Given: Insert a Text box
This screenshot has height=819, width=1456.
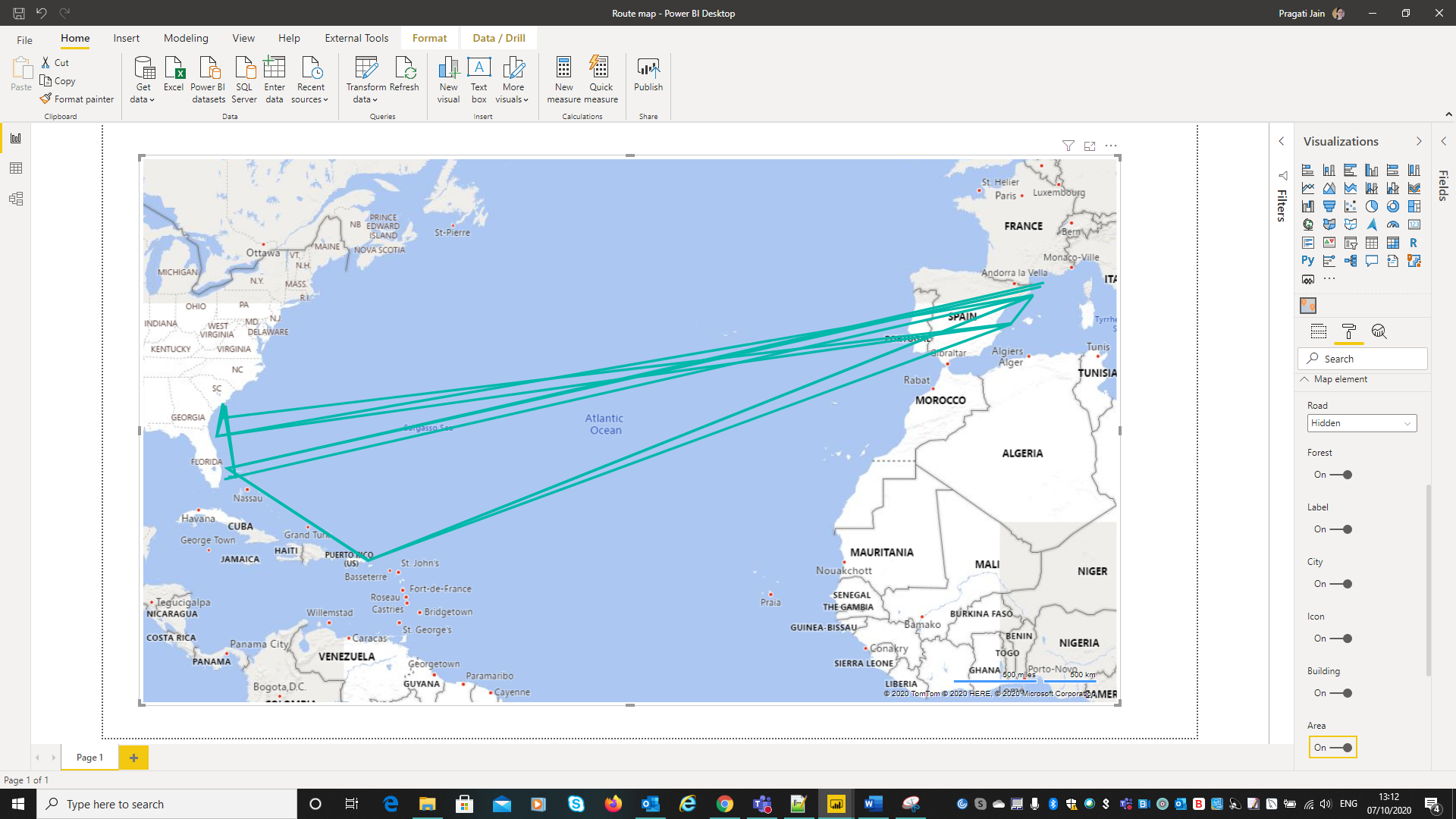Looking at the screenshot, I should click(479, 80).
